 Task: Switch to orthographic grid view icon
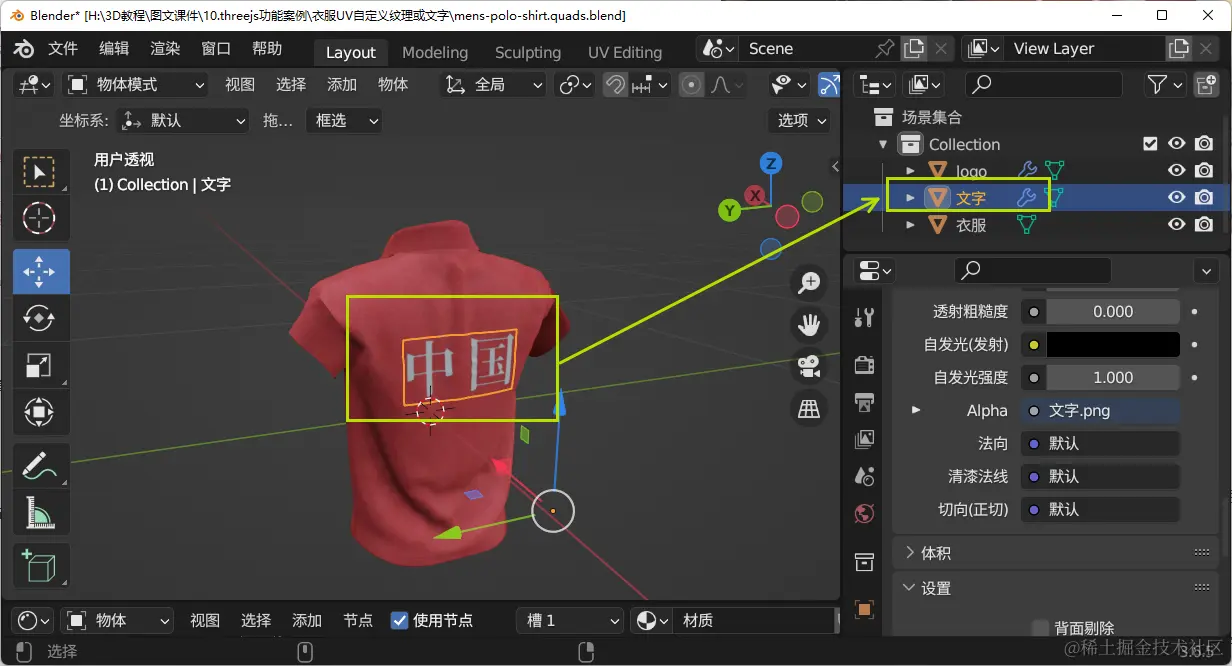808,407
